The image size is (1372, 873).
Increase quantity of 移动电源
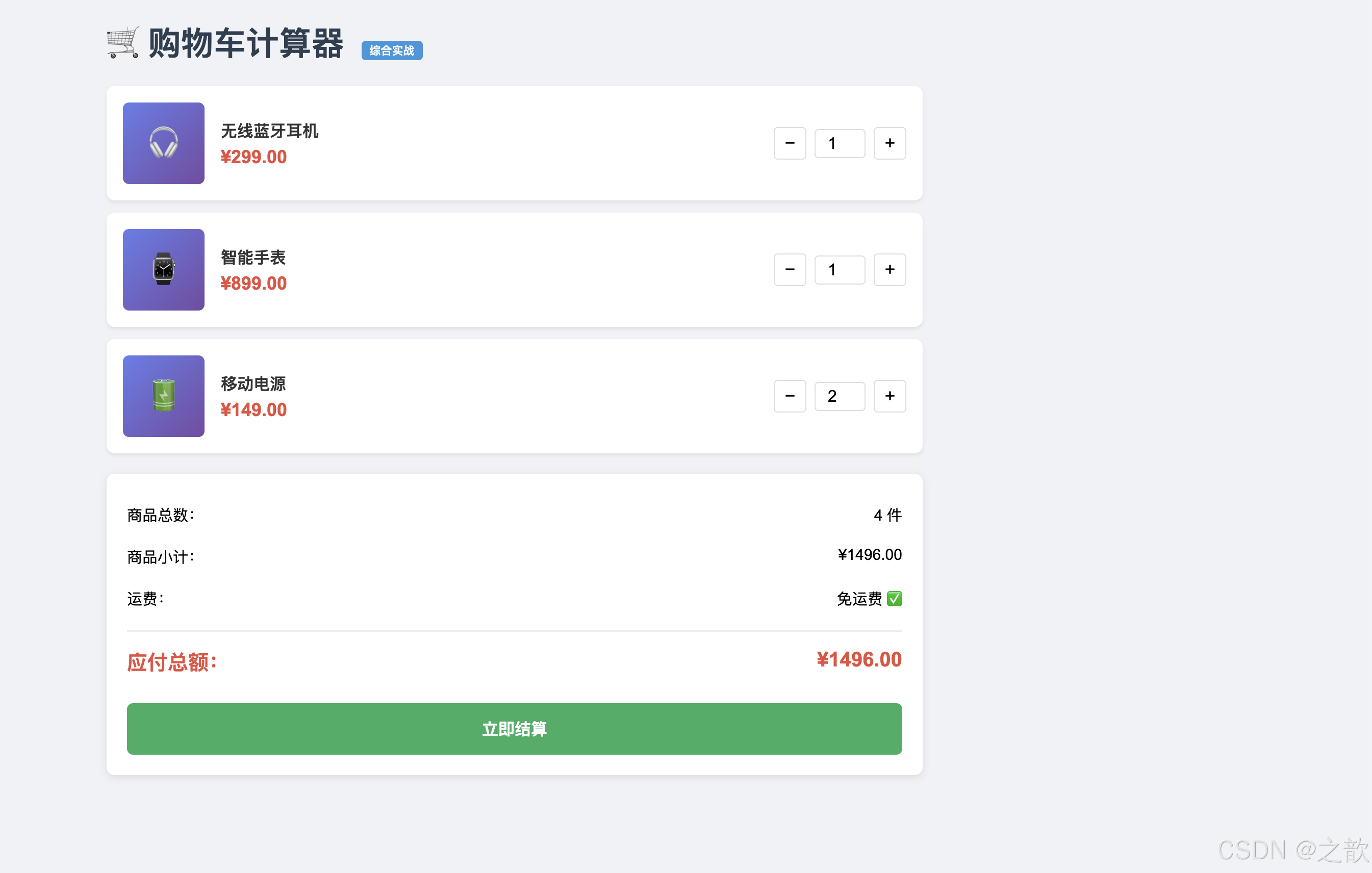[890, 396]
